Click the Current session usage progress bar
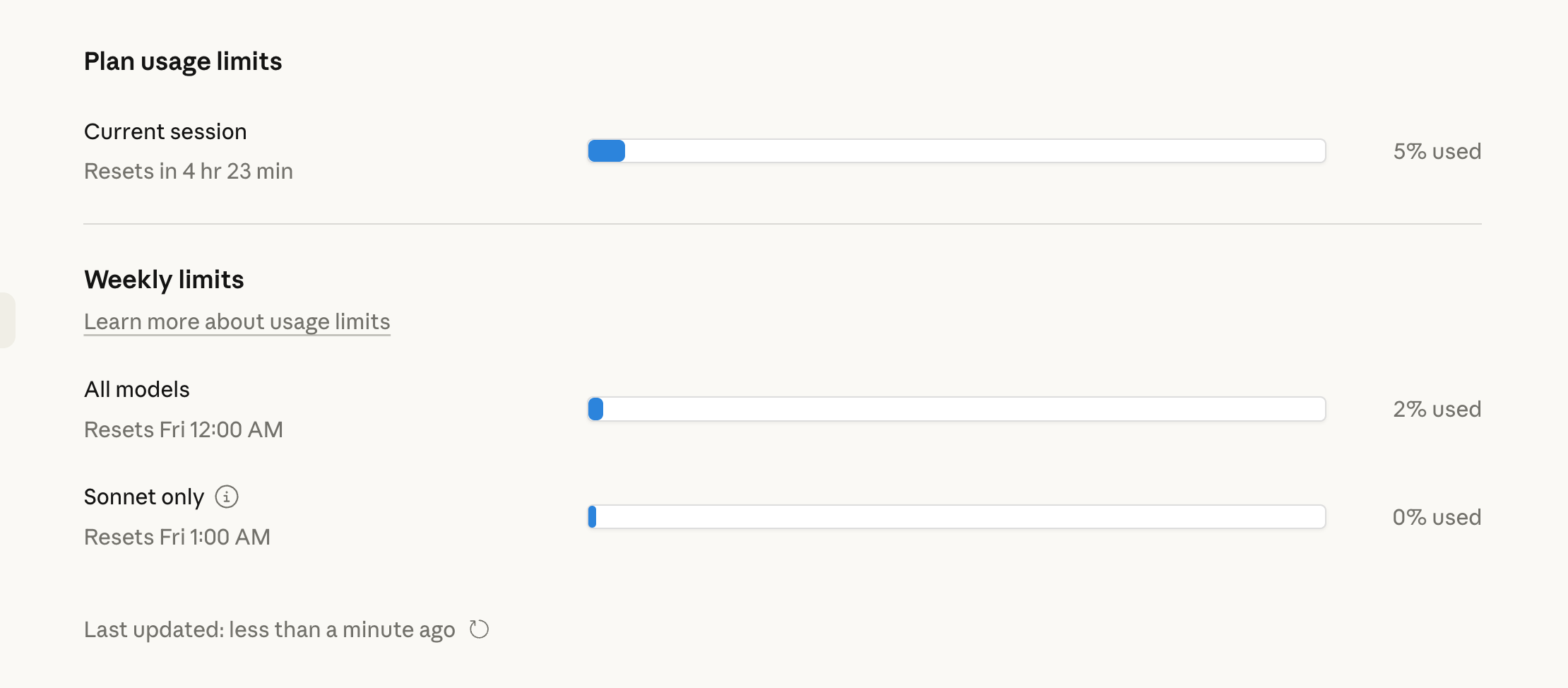The width and height of the screenshot is (1568, 688). tap(956, 151)
